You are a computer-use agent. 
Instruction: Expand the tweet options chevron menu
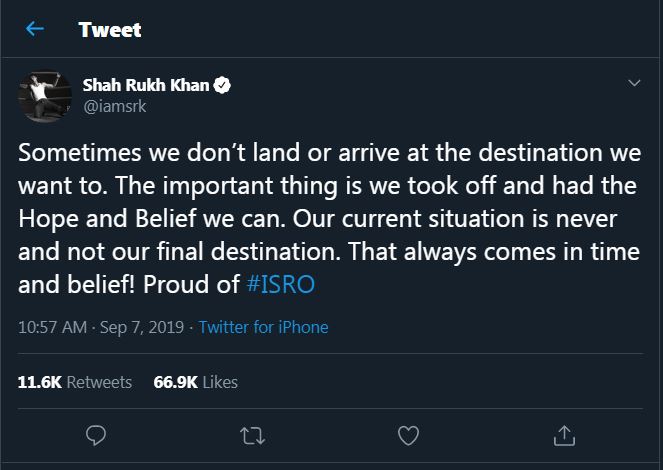pyautogui.click(x=634, y=84)
